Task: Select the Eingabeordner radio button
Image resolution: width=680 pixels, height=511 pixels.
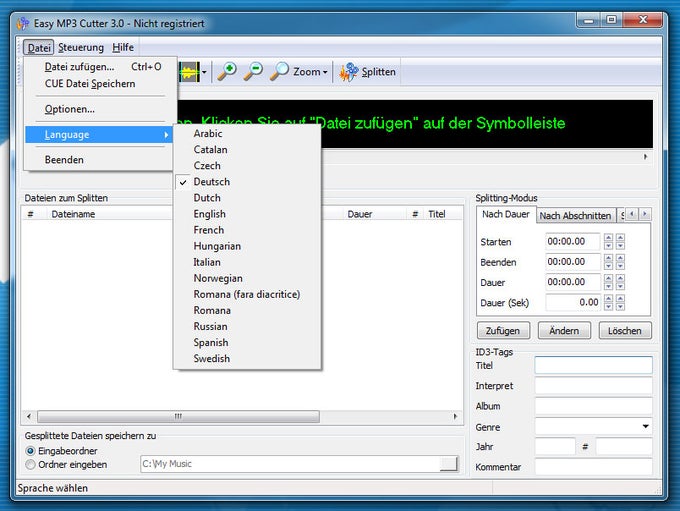Action: tap(30, 451)
